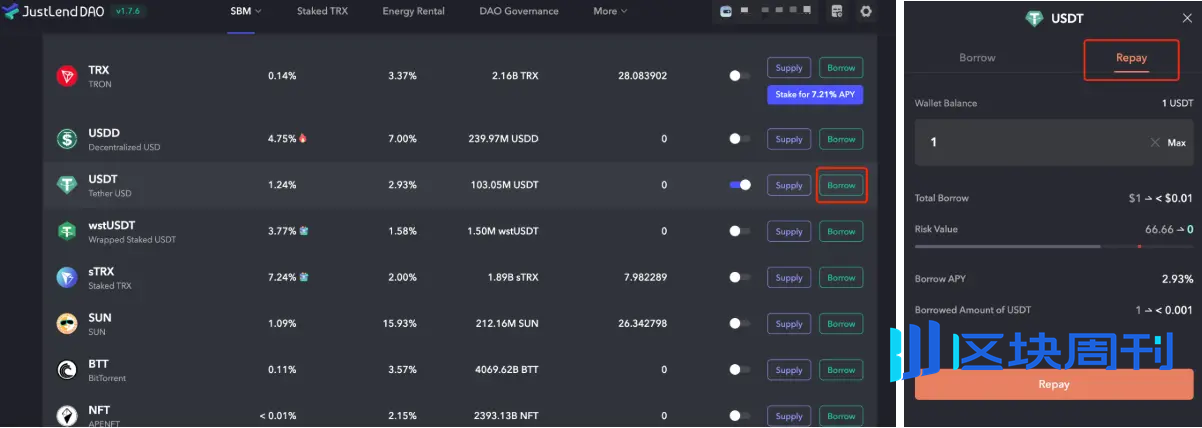Click TRX balance 28.083902

click(x=642, y=76)
